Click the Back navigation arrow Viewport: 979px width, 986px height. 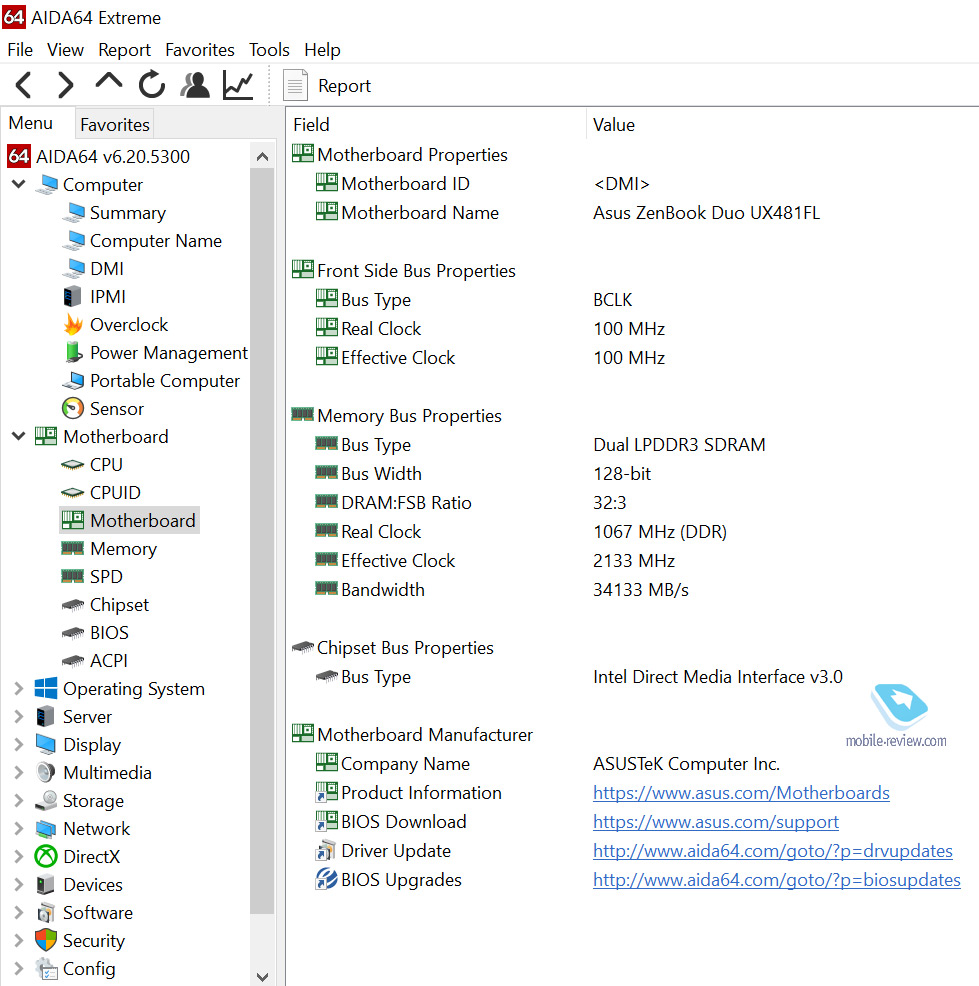pyautogui.click(x=23, y=85)
